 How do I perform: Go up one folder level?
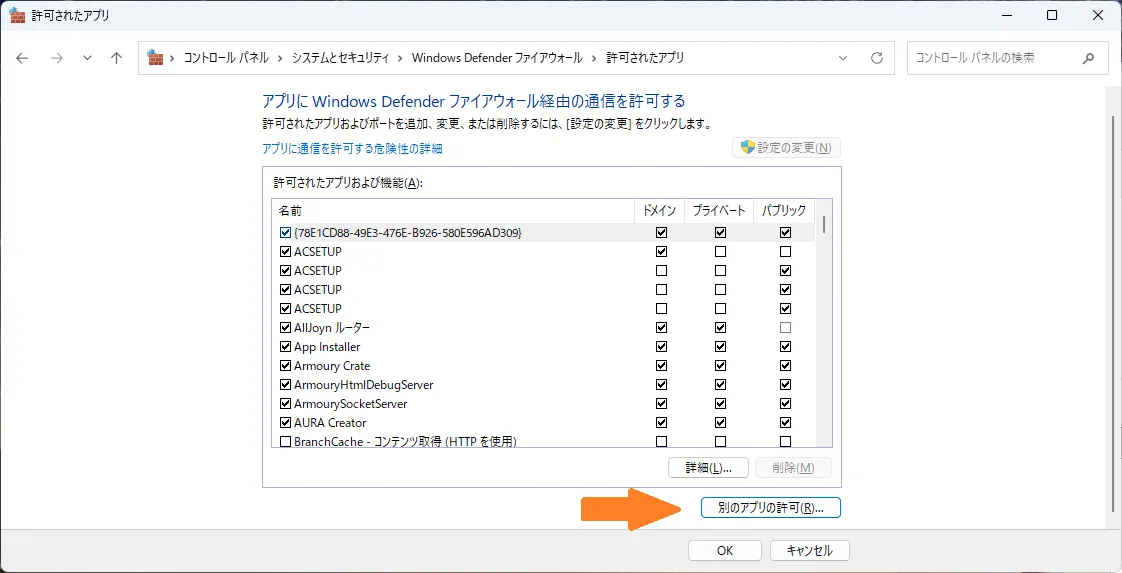tap(117, 59)
